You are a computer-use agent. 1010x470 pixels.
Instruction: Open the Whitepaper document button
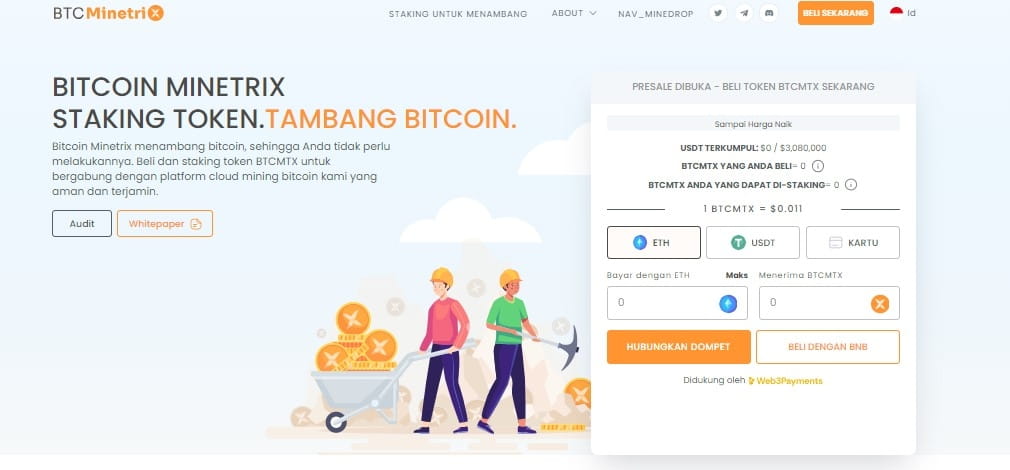pos(165,223)
